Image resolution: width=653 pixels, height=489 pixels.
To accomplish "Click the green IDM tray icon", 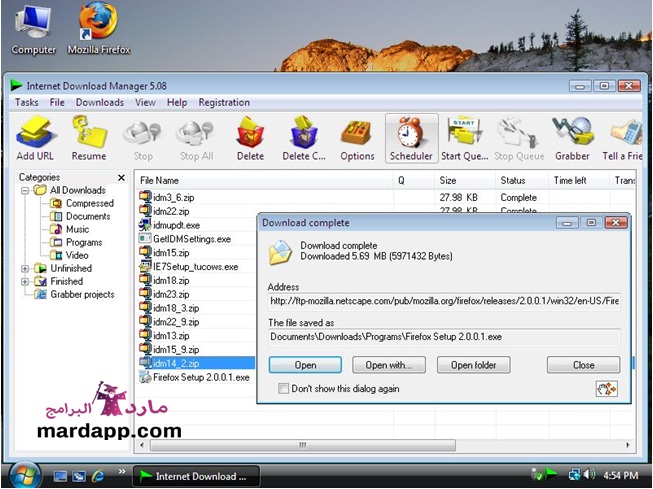I will (551, 474).
